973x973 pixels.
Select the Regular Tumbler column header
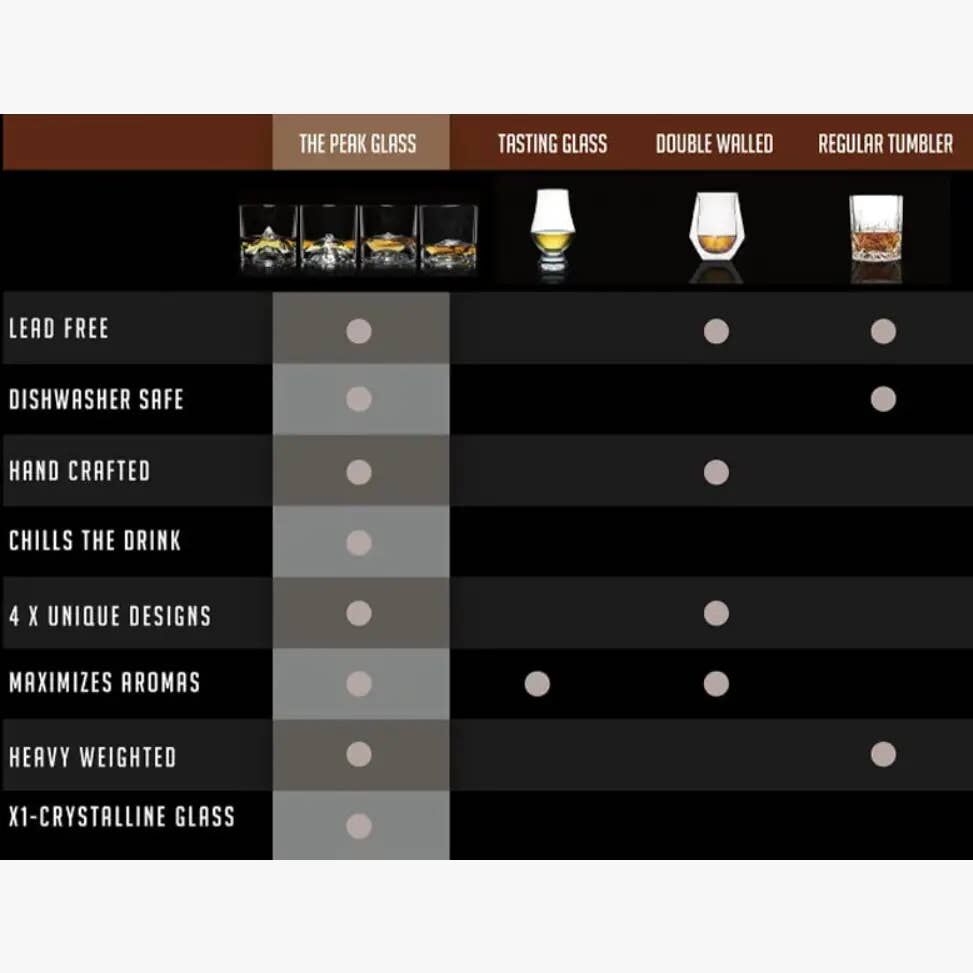point(885,144)
